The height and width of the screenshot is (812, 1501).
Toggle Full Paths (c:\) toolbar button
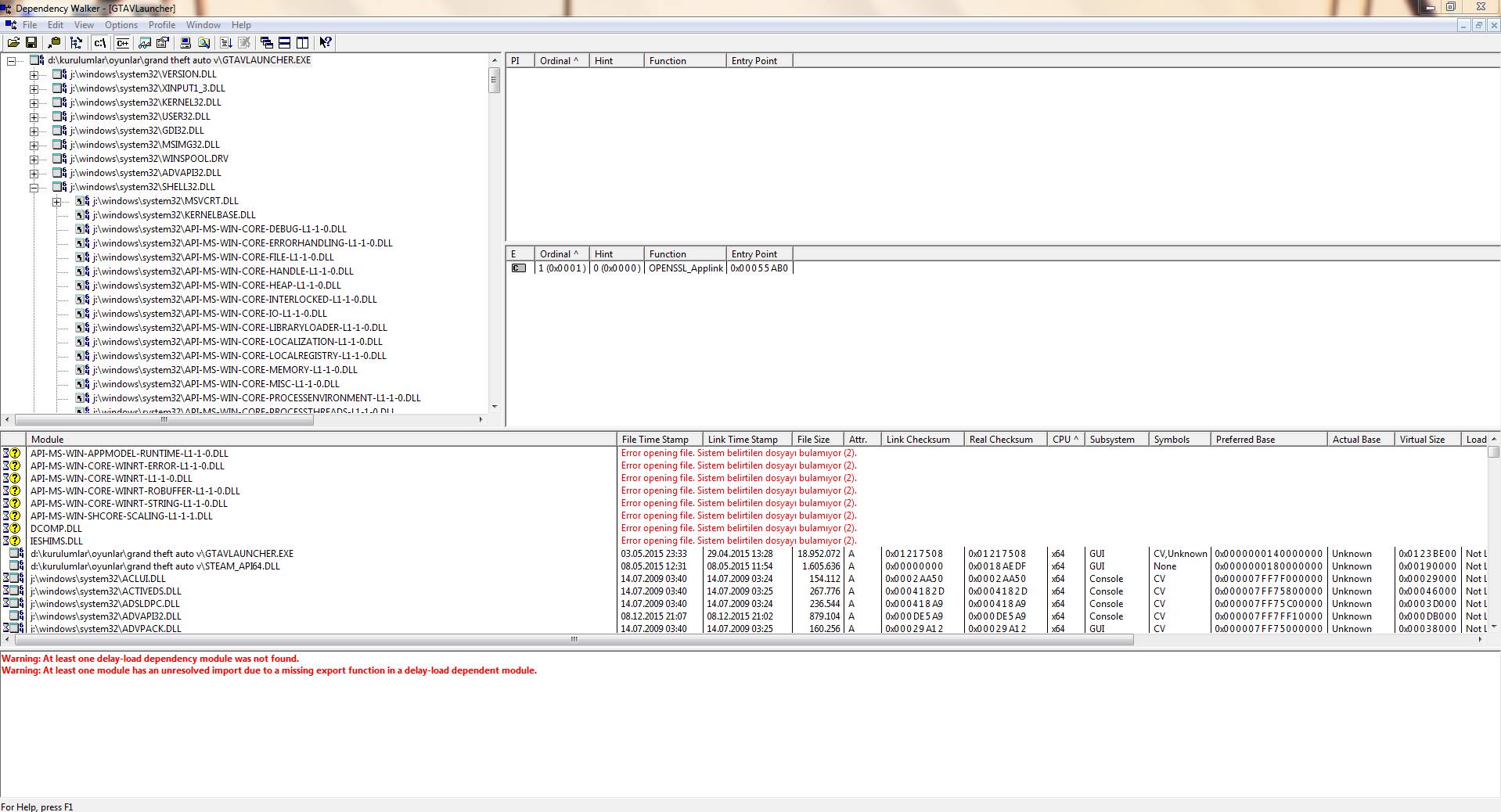100,43
